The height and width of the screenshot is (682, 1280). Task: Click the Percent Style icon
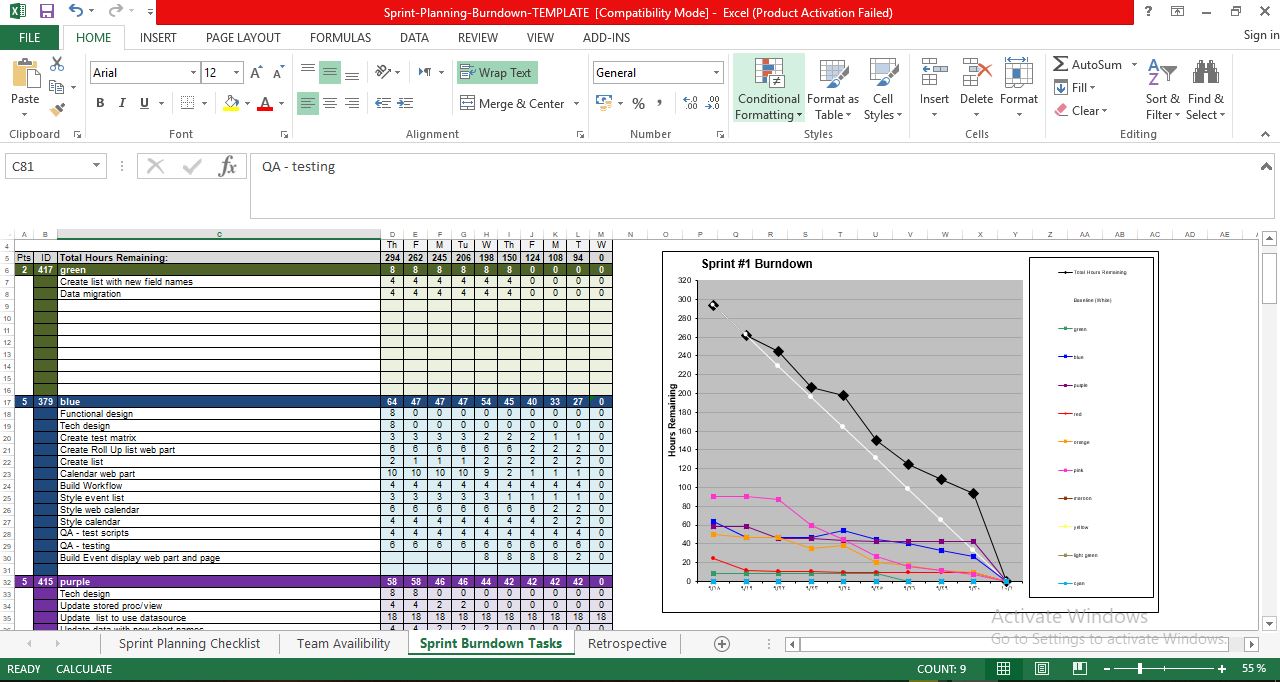[638, 103]
